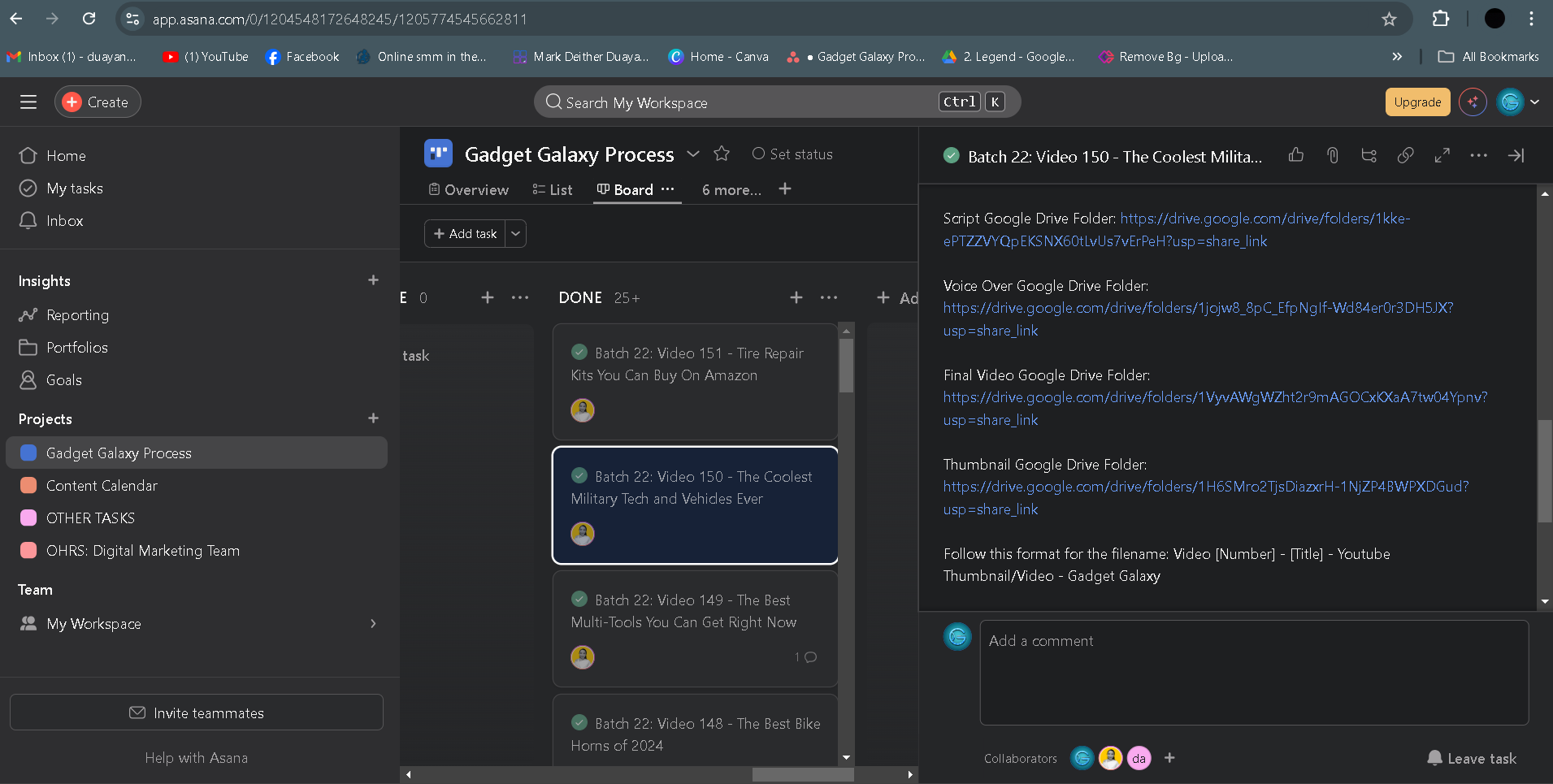Open the Asana AI sparkle icon
This screenshot has width=1553, height=784.
click(1473, 102)
